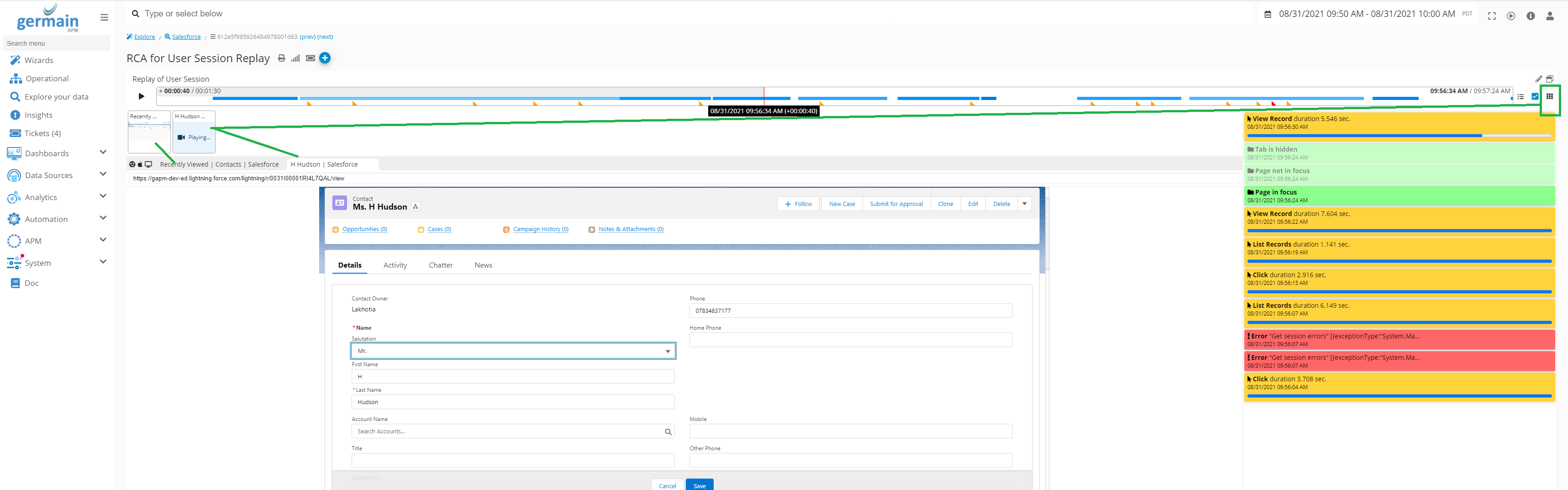1568x490 pixels.
Task: Open the user profile icon
Action: click(x=1550, y=16)
